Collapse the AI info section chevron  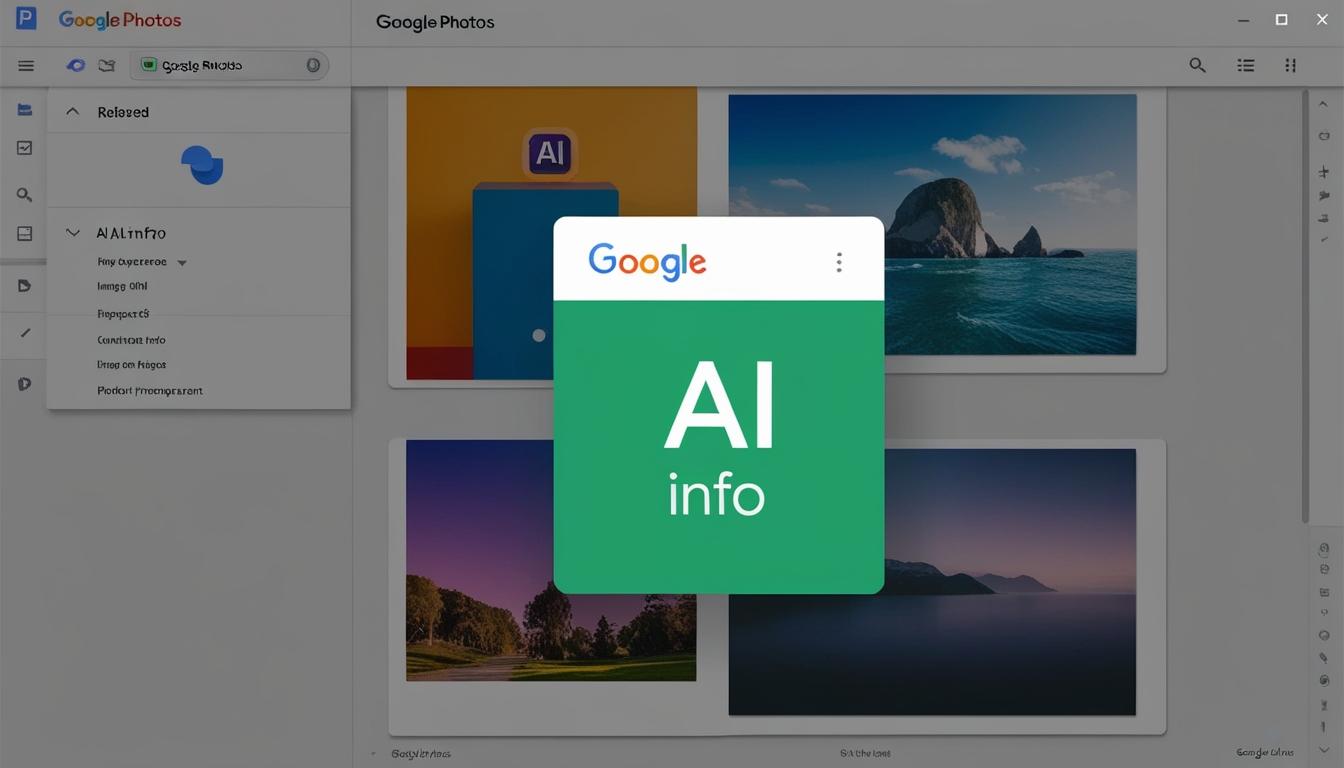[72, 233]
